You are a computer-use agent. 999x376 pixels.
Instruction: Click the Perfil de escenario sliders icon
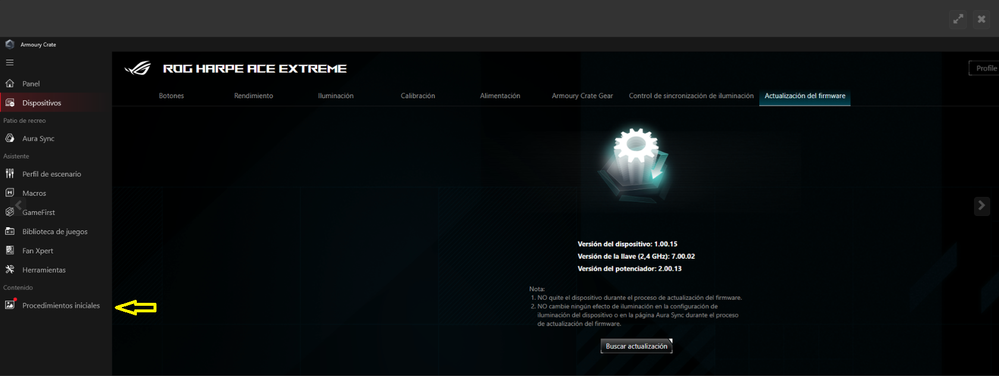(x=10, y=174)
